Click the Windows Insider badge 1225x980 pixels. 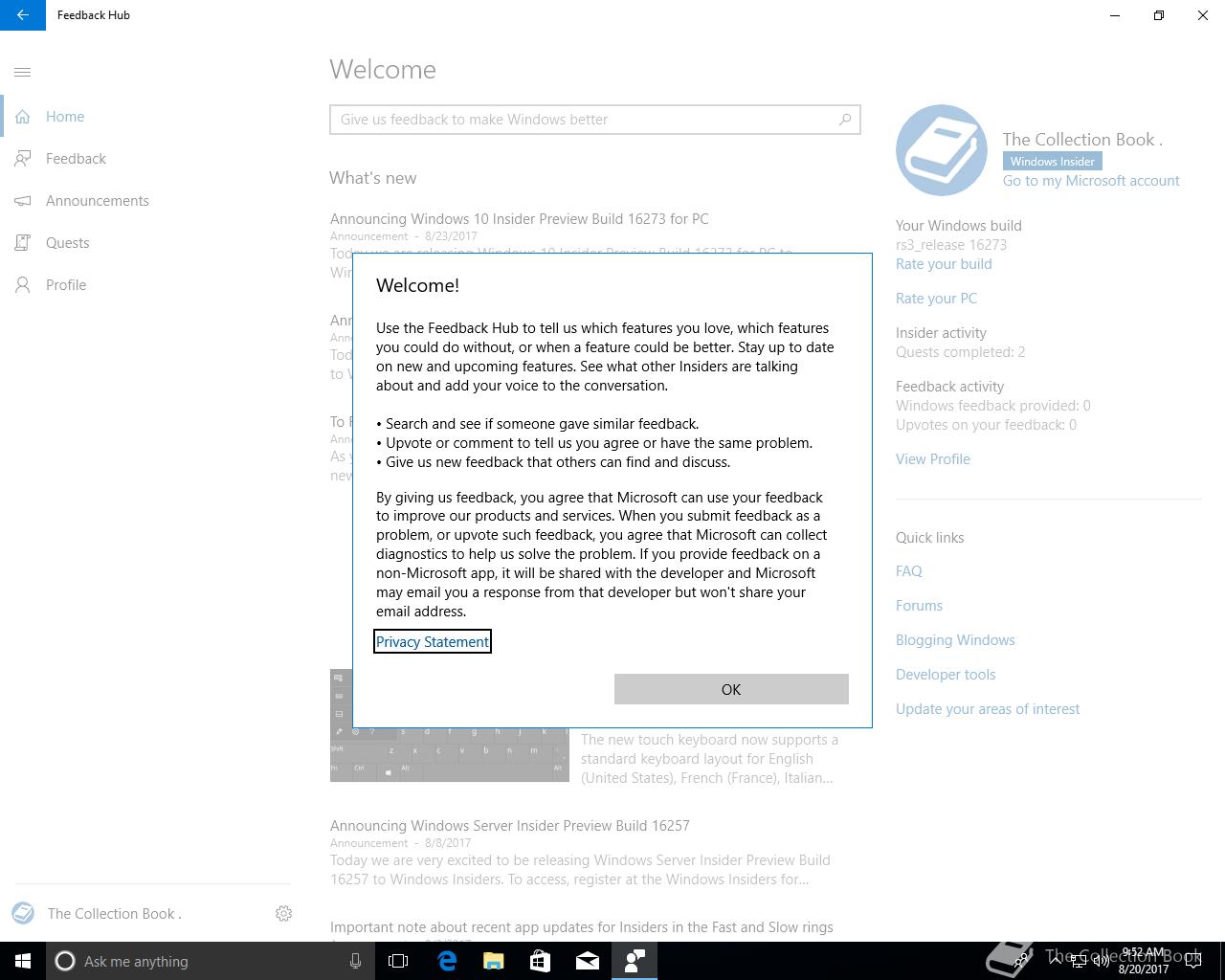pos(1053,162)
